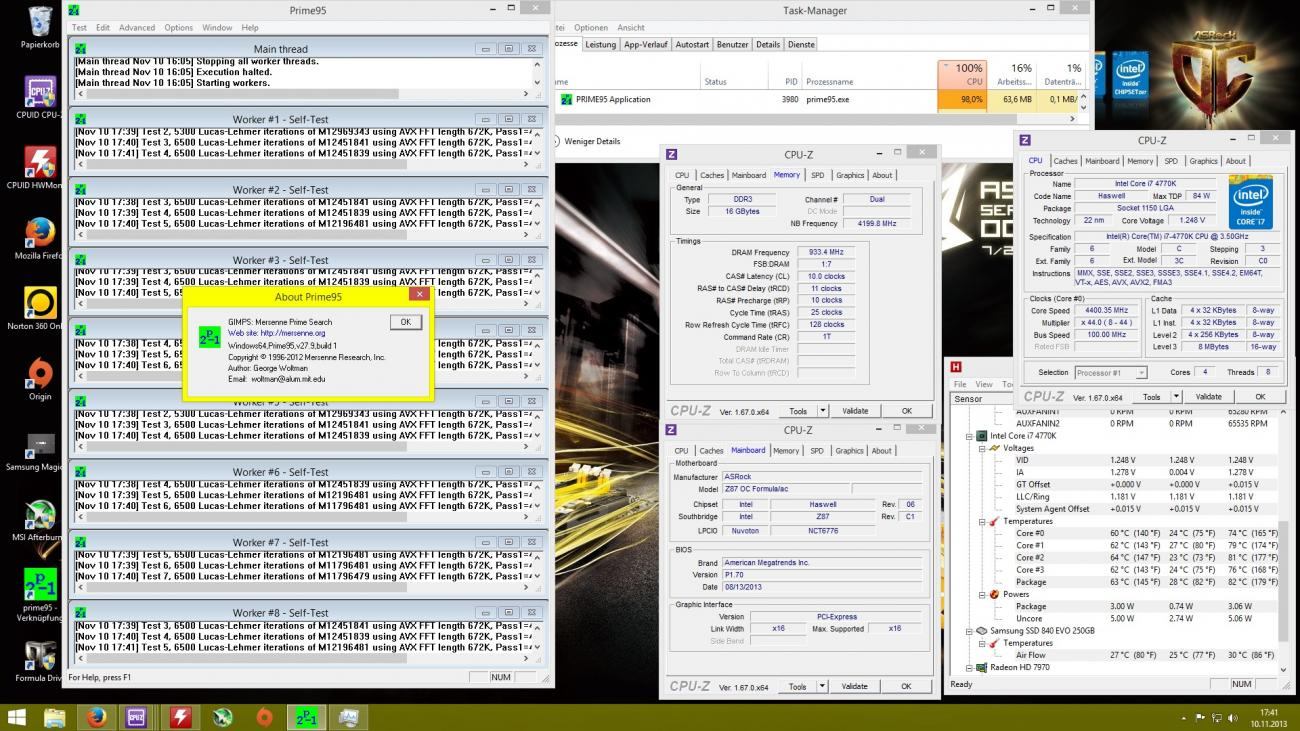
Task: Open the Windows Start button
Action: (17, 717)
